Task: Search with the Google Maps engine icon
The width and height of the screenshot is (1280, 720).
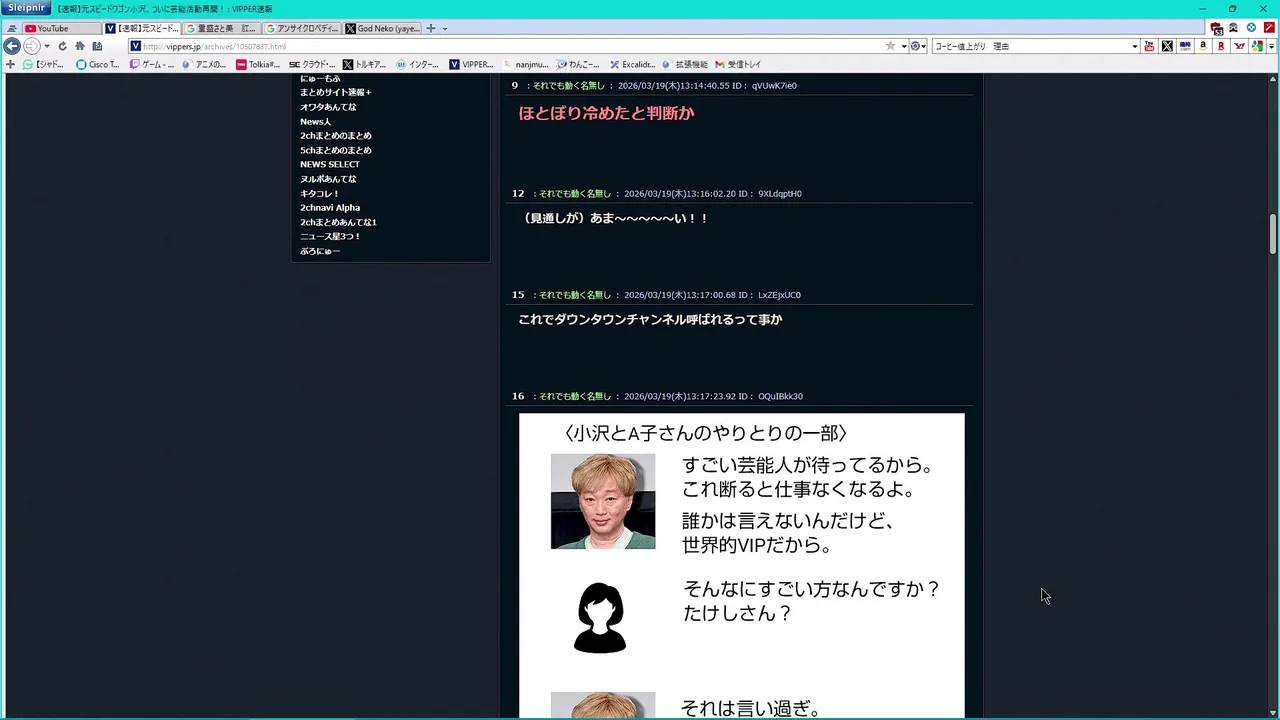Action: [1257, 46]
